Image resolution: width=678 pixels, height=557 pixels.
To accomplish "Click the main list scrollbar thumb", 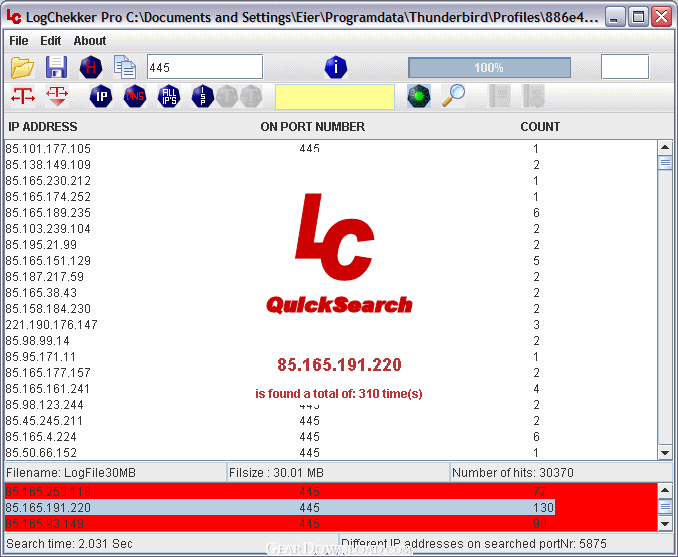I will (665, 163).
